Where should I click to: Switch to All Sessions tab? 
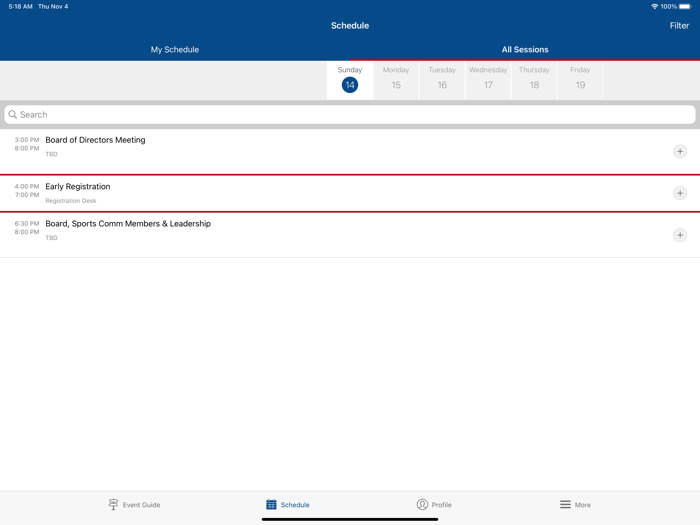click(525, 49)
